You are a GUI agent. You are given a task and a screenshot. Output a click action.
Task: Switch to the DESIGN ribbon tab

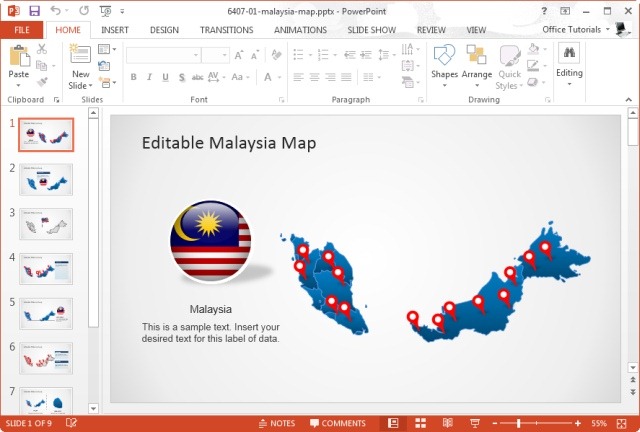[164, 30]
